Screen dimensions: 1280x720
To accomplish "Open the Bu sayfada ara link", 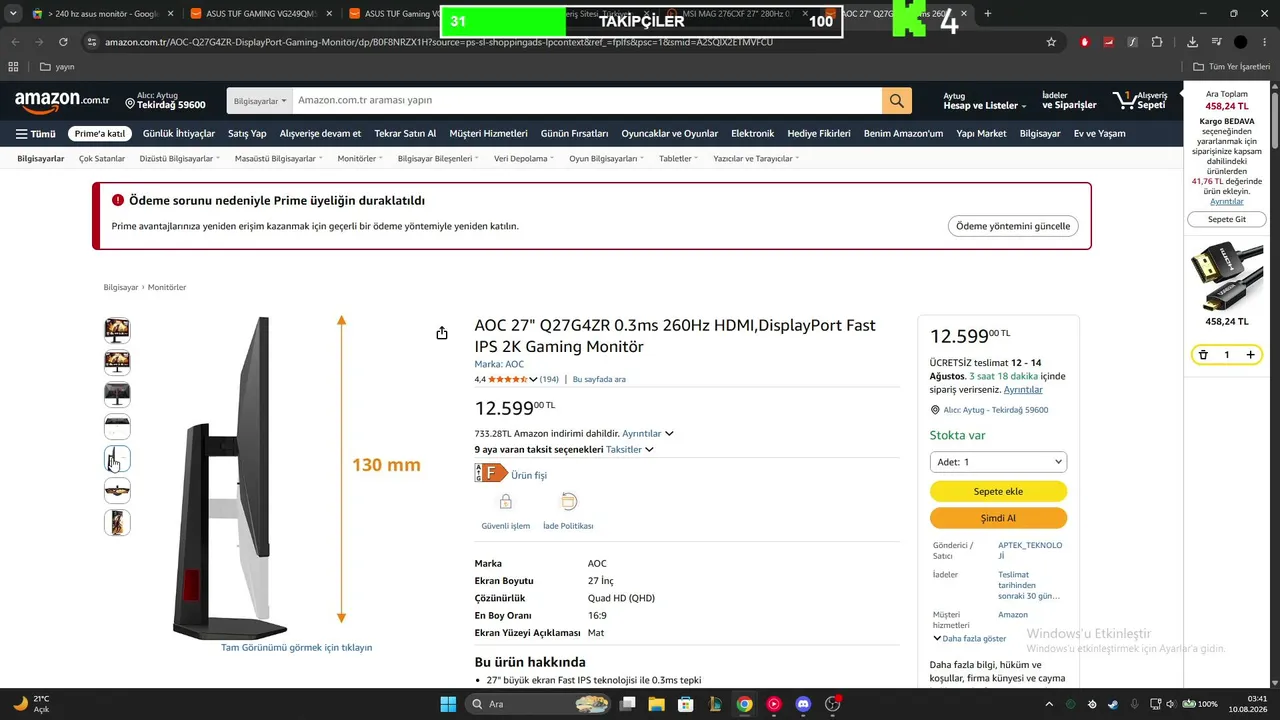I will click(x=599, y=380).
